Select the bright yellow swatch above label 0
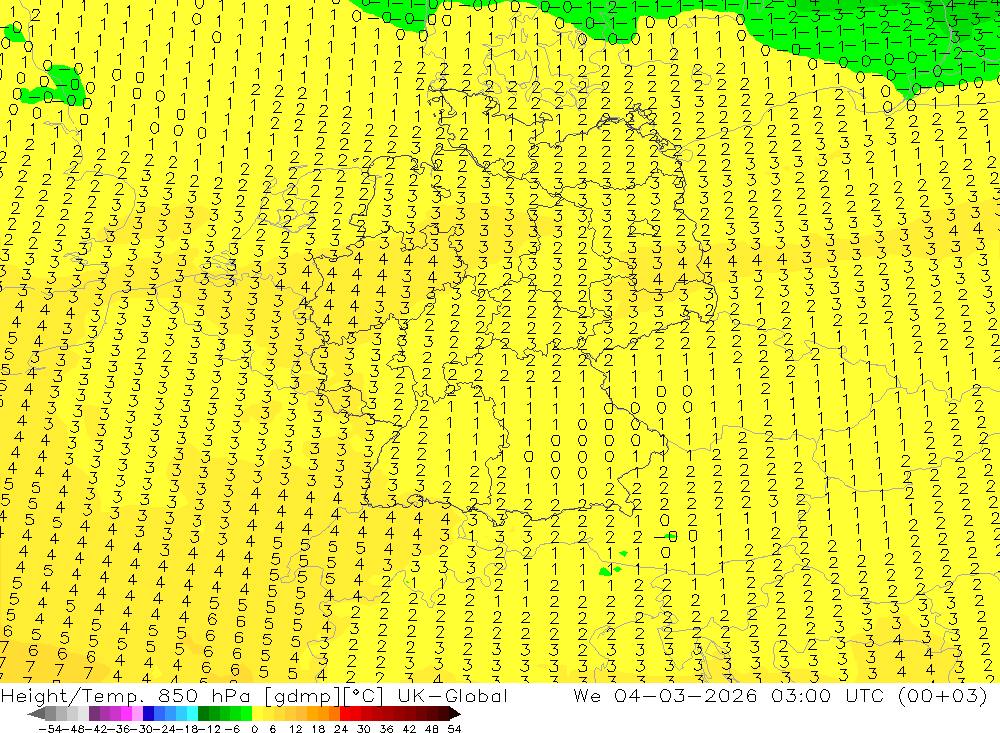This screenshot has width=1000, height=733. click(x=258, y=713)
